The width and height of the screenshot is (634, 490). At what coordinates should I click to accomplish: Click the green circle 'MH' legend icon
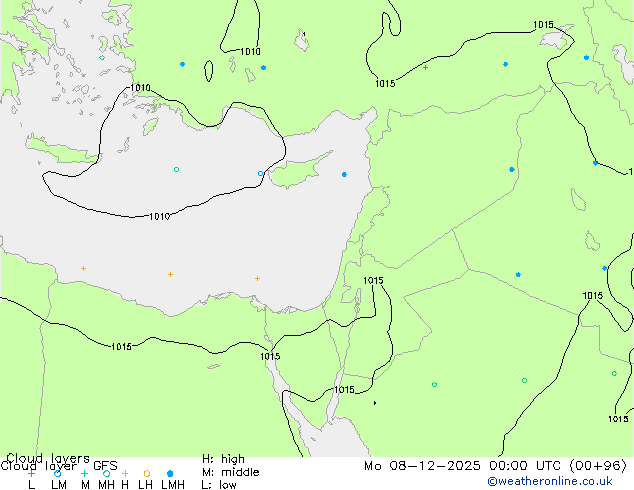point(106,473)
